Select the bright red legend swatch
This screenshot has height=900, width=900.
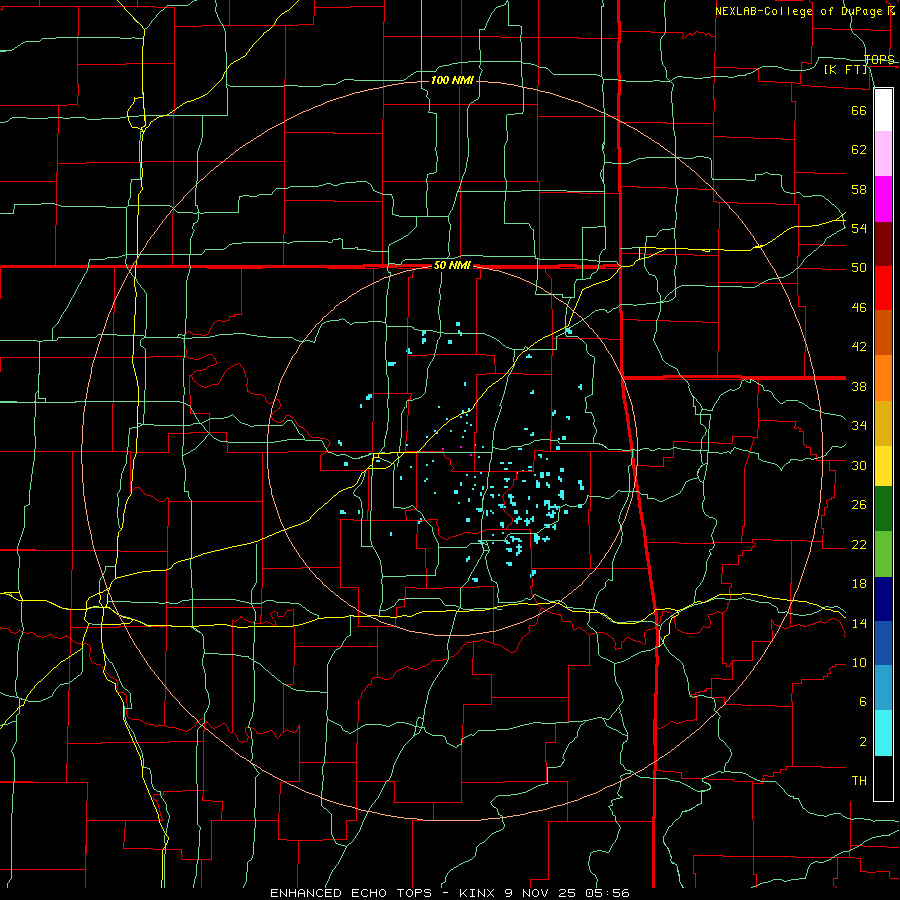pyautogui.click(x=883, y=288)
